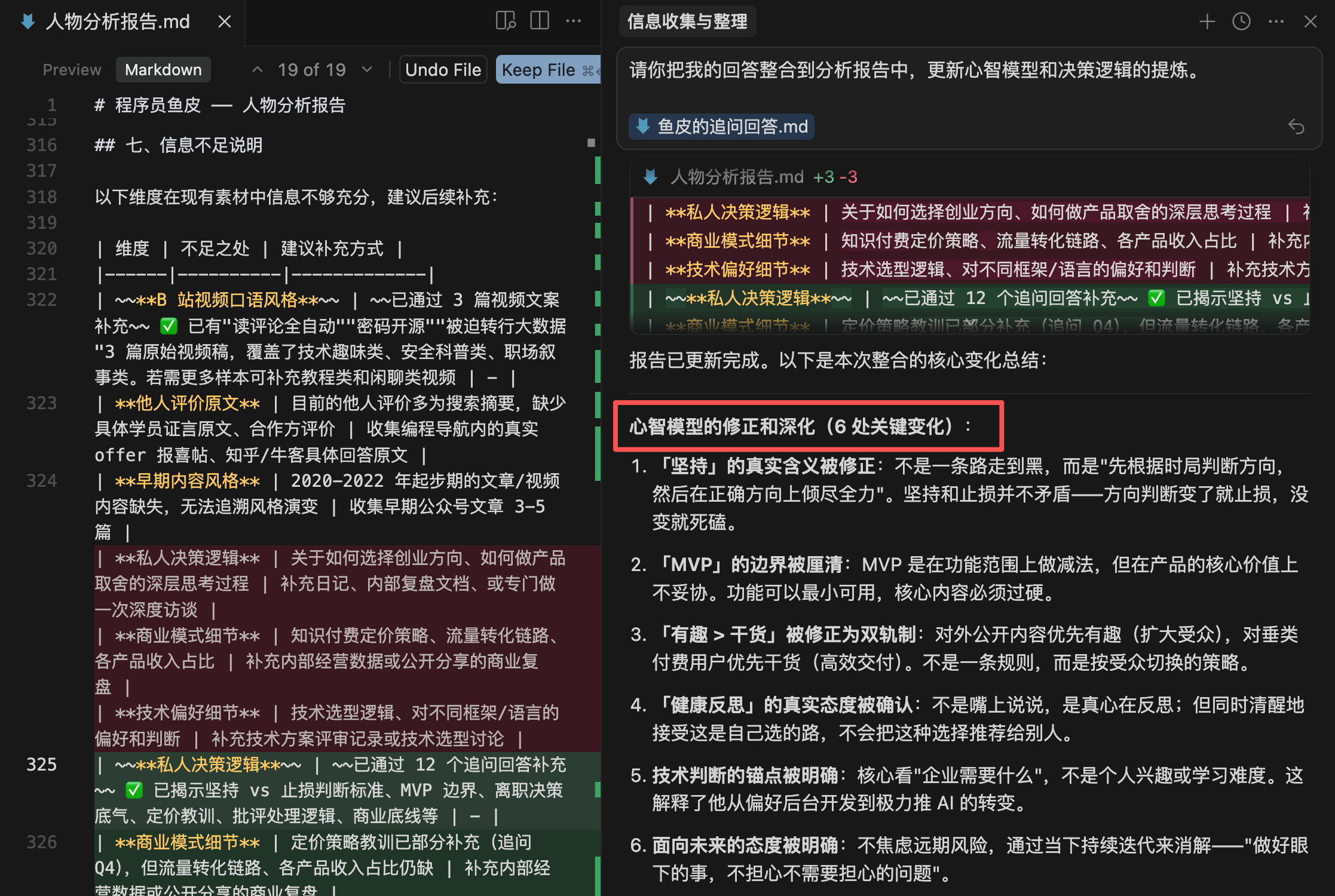
Task: Expand the 人物分析报告.md diff block
Action: (736, 177)
